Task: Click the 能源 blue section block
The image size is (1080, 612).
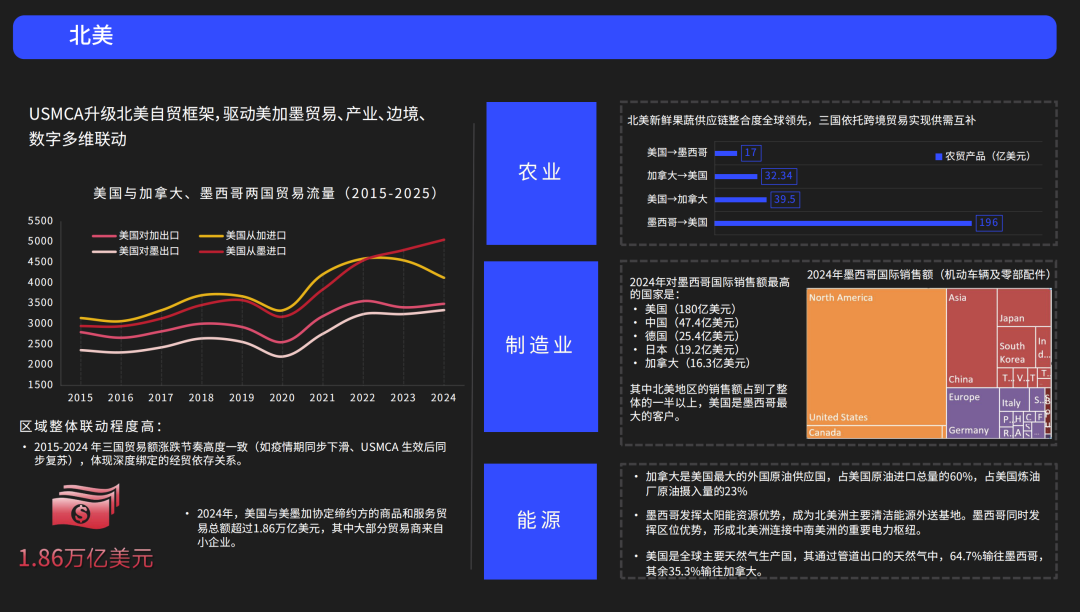Action: tap(540, 521)
